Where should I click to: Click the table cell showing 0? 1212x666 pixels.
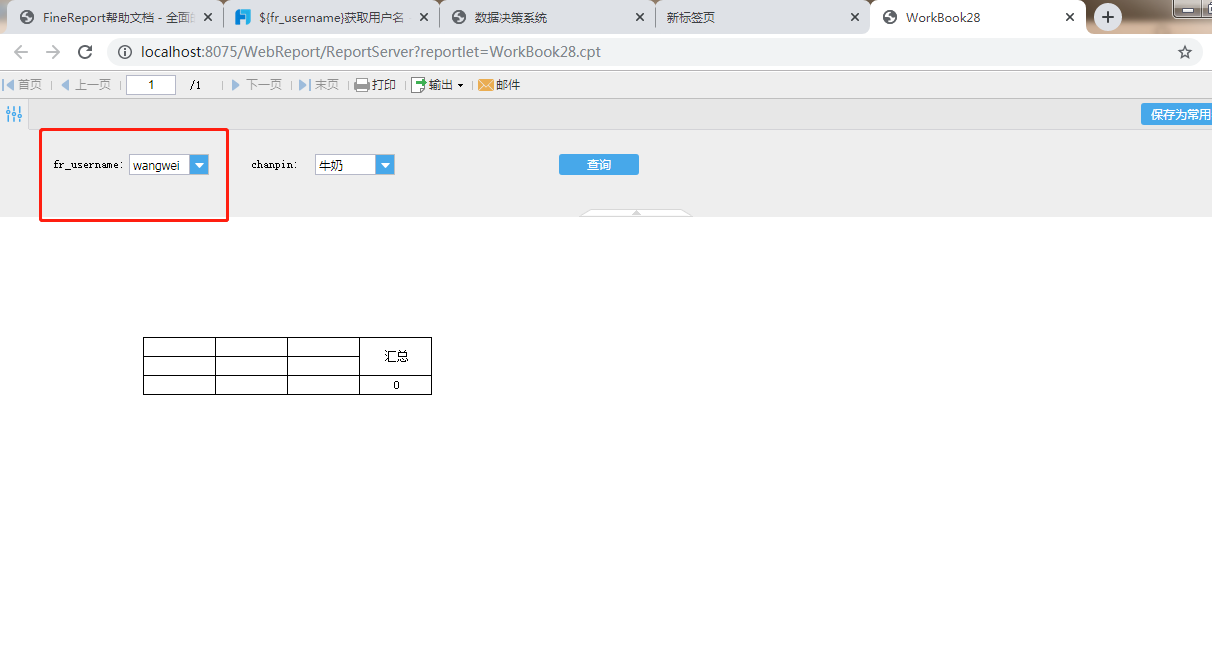pyautogui.click(x=396, y=385)
